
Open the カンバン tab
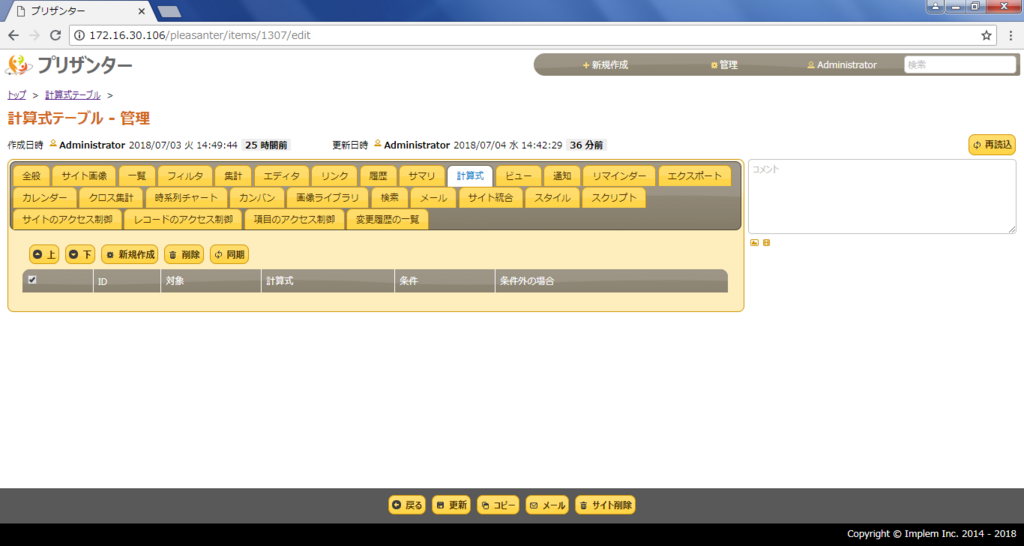257,198
